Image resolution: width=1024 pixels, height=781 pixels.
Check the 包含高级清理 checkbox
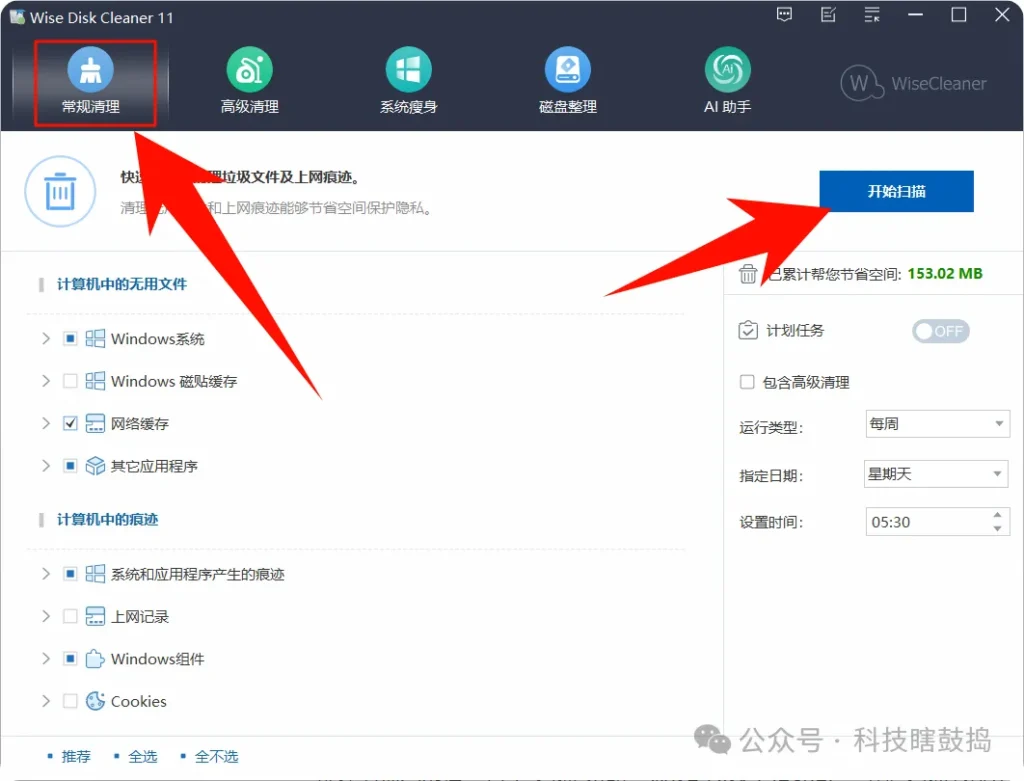(746, 382)
